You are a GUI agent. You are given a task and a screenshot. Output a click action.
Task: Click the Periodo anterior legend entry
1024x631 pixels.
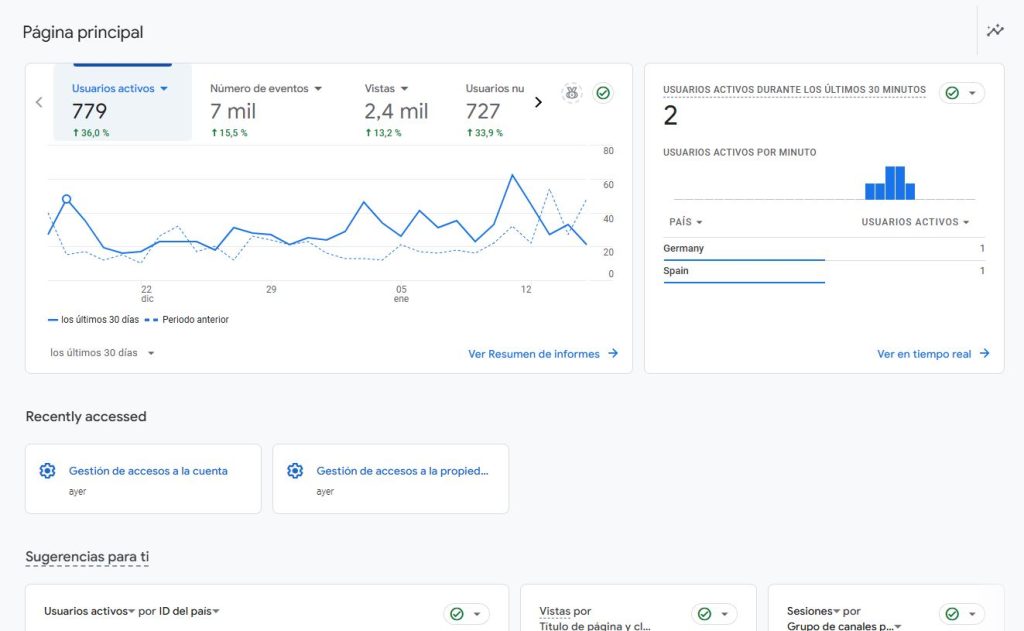(x=187, y=319)
